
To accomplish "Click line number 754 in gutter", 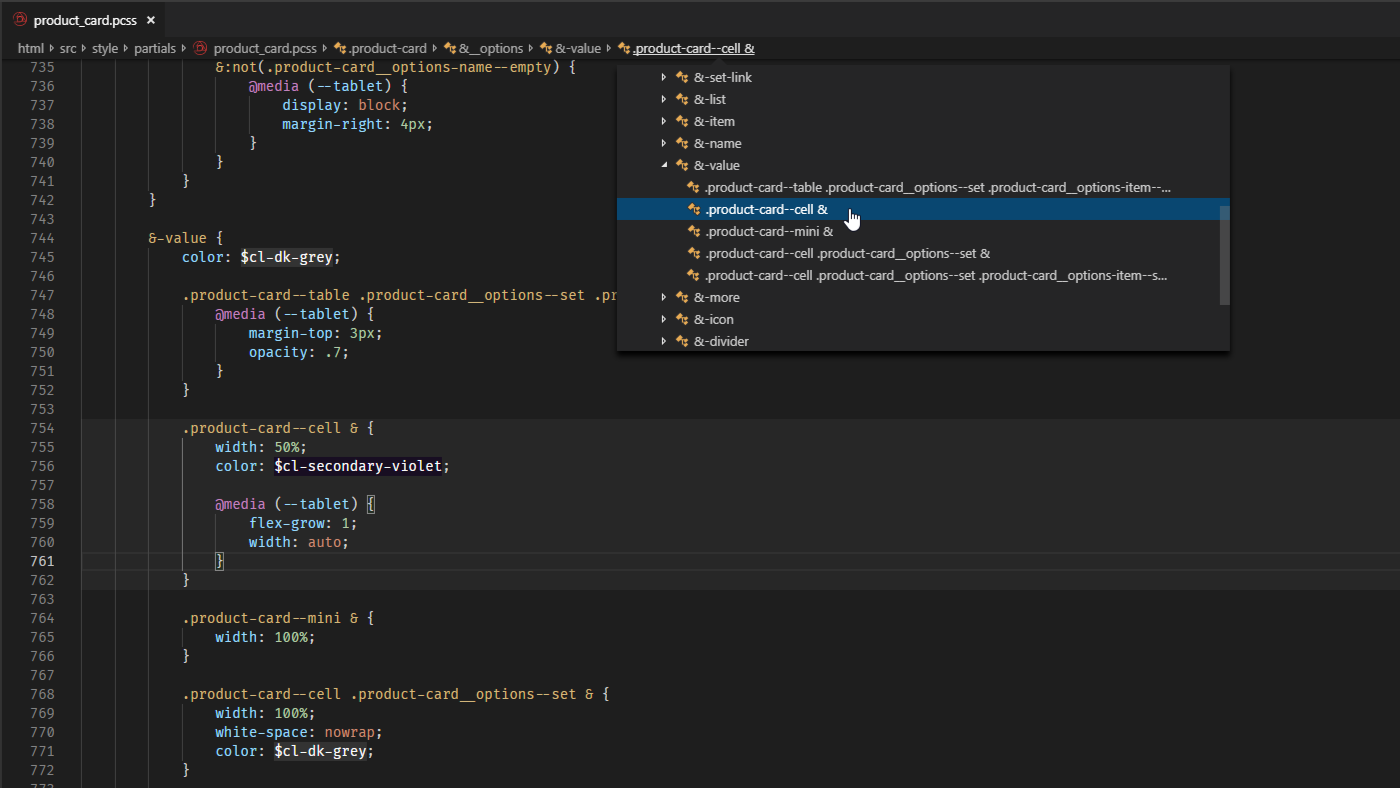I will 43,428.
